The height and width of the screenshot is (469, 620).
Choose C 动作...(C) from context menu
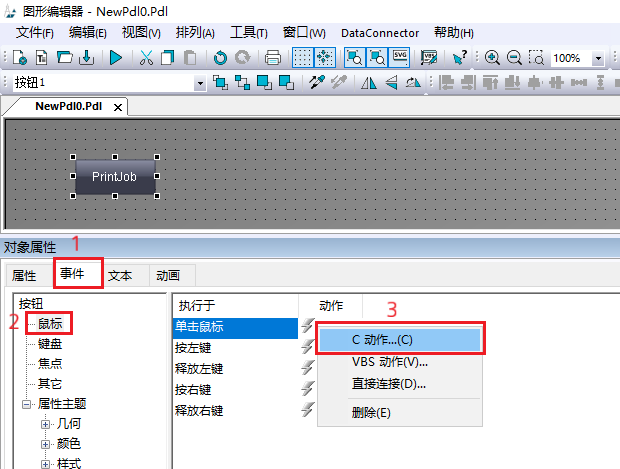click(x=400, y=340)
